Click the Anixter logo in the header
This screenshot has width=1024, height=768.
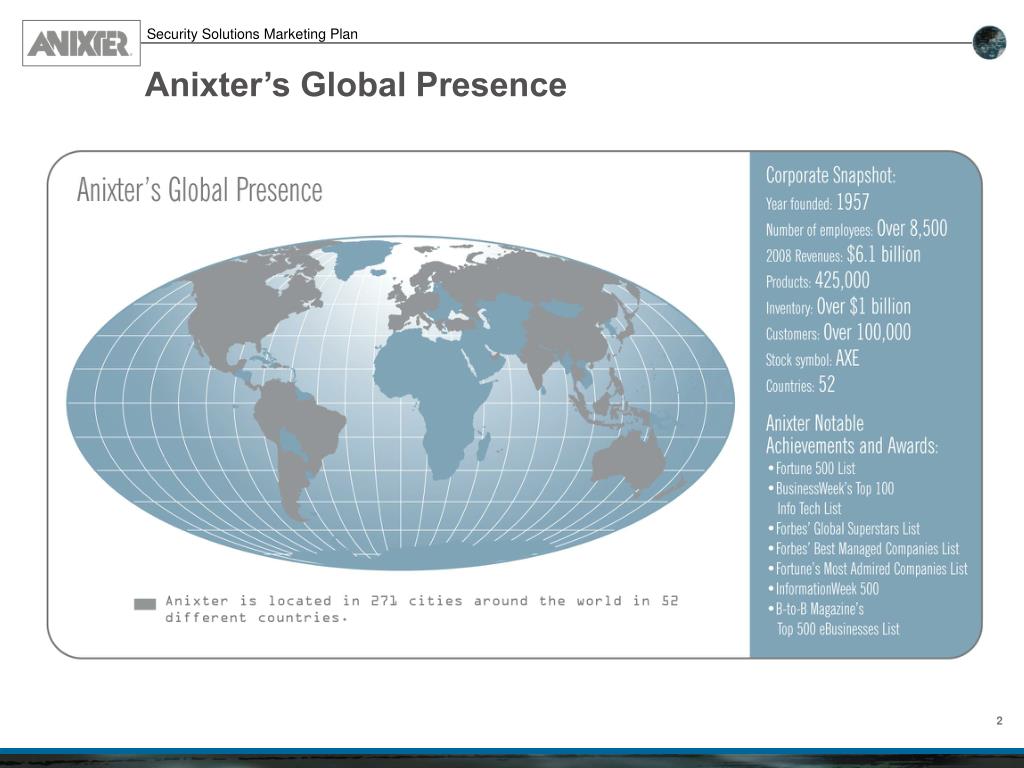tap(81, 43)
